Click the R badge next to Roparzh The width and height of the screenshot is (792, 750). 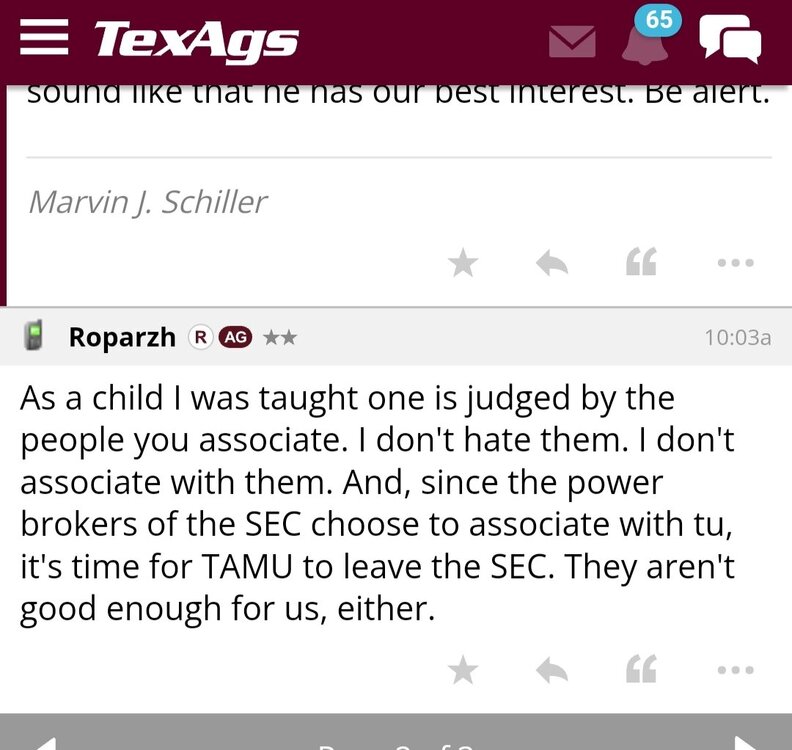coord(201,337)
